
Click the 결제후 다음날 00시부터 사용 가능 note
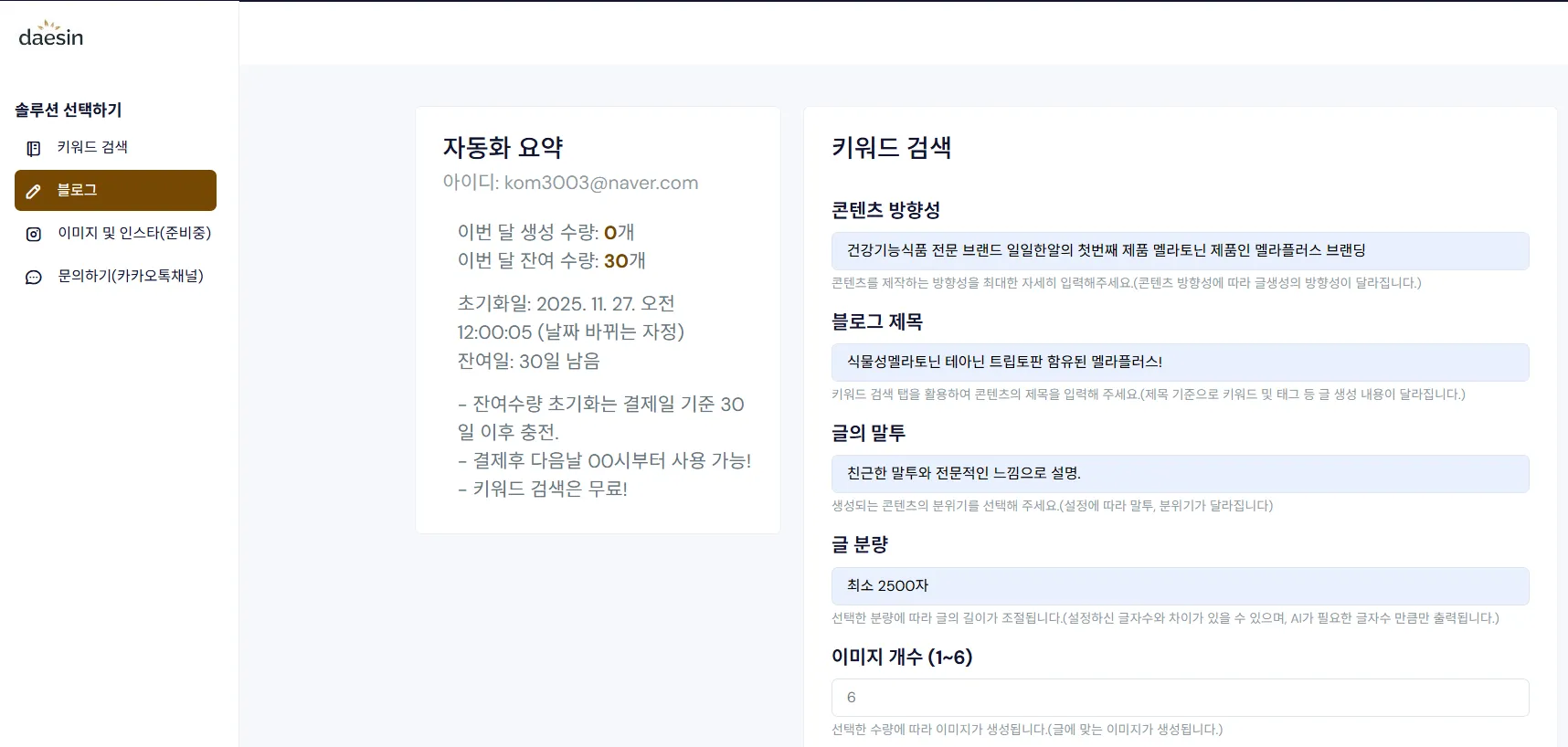coord(605,460)
